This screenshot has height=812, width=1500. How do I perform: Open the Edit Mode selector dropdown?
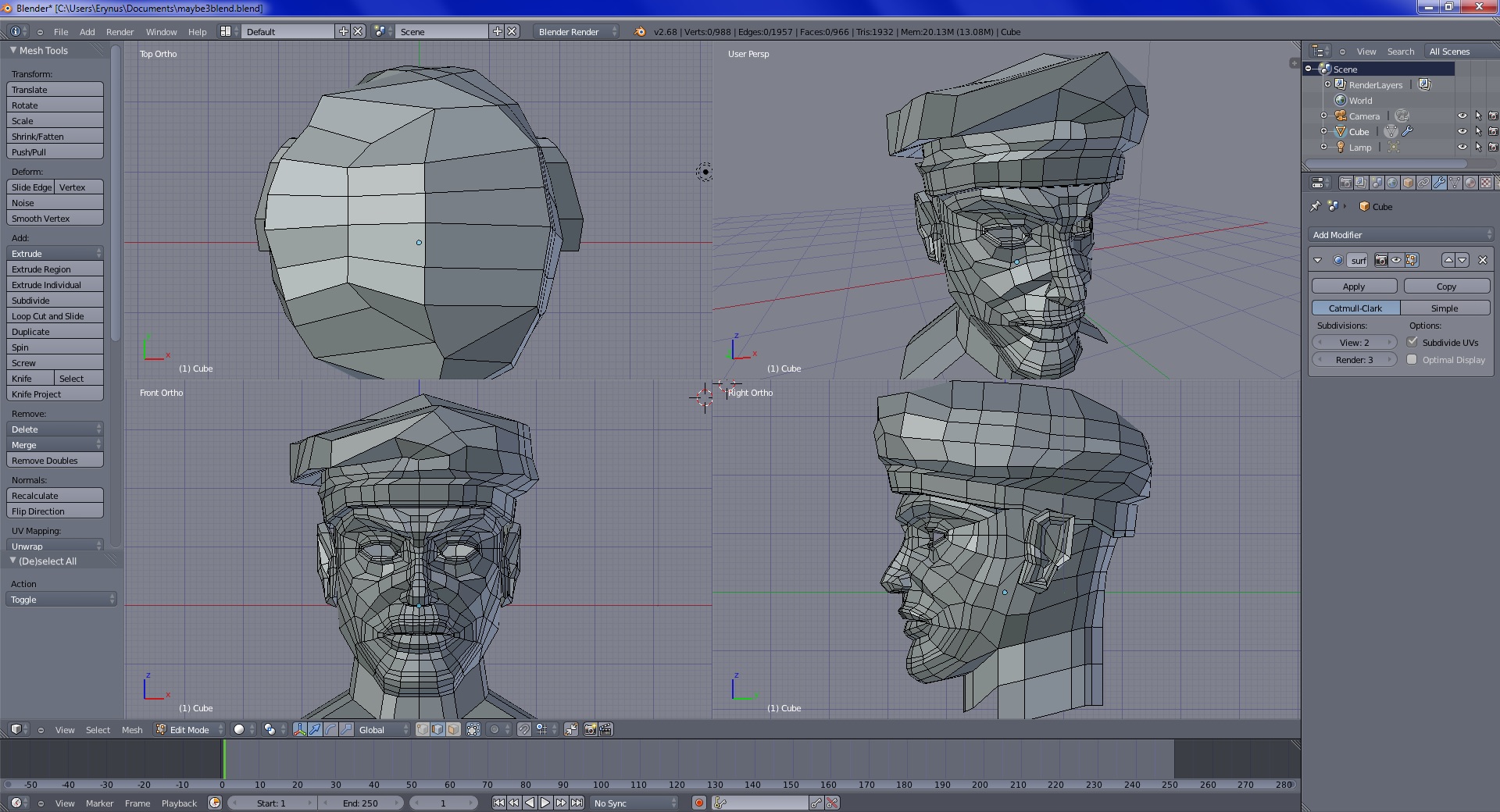pyautogui.click(x=189, y=729)
